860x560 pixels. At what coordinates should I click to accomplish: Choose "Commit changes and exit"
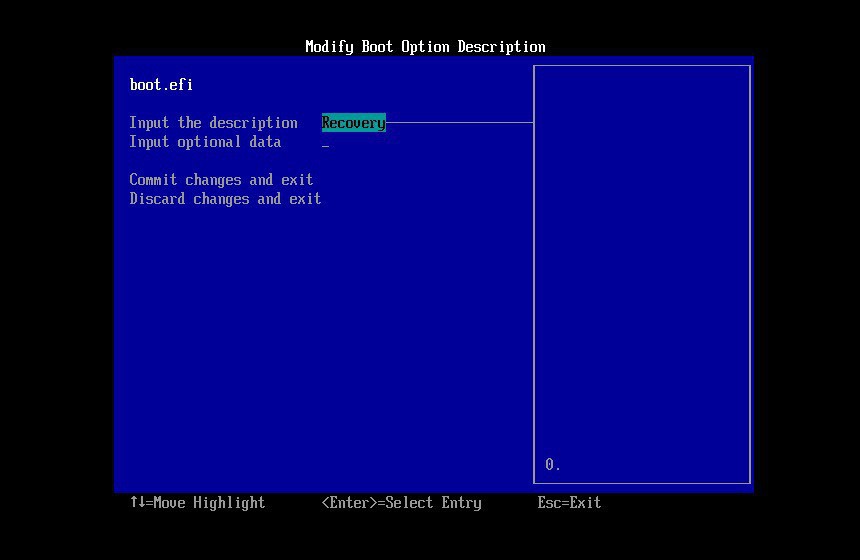tap(221, 180)
